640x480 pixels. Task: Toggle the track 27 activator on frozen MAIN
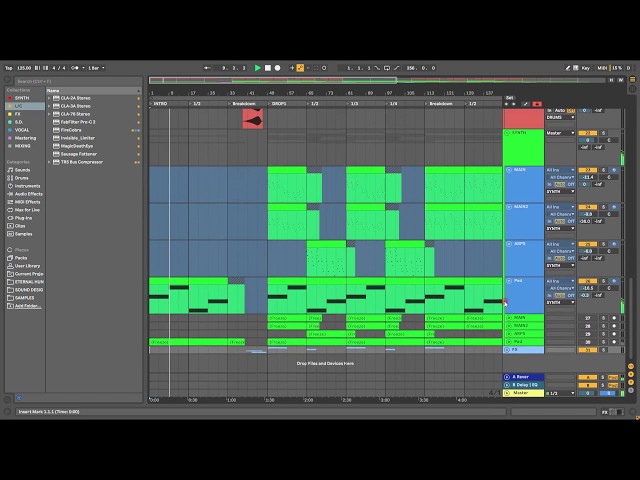pyautogui.click(x=588, y=318)
